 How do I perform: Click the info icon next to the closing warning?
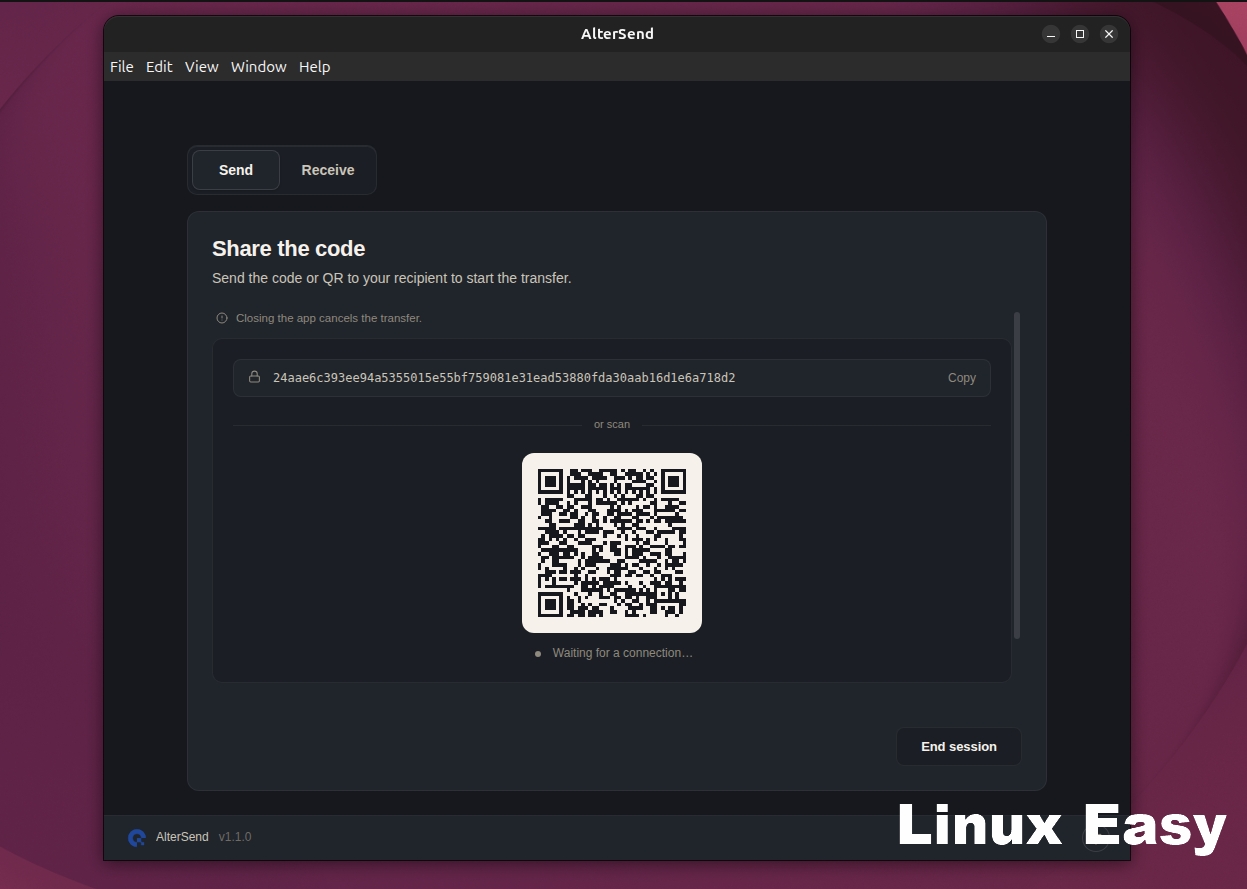tap(222, 318)
